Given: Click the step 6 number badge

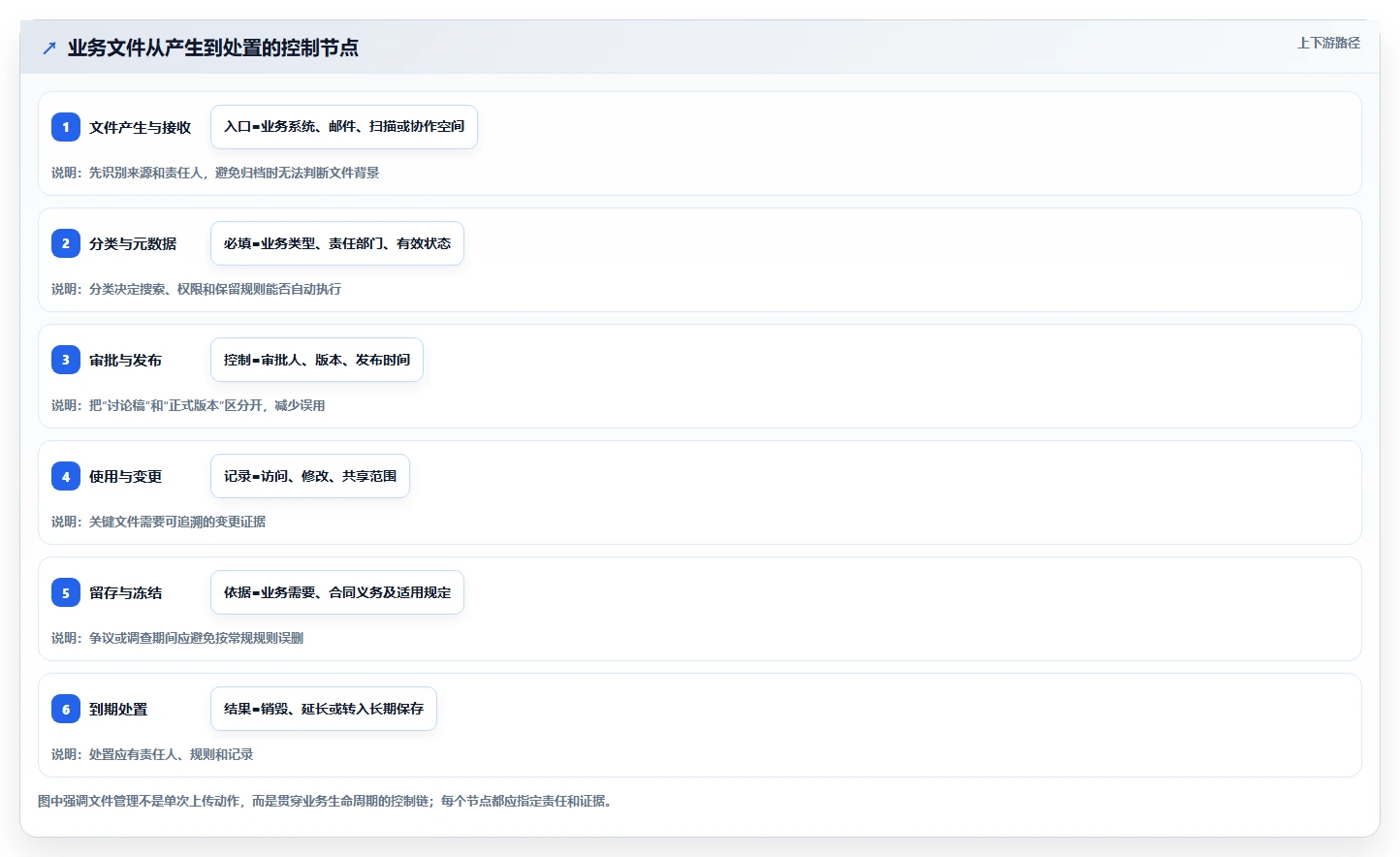Looking at the screenshot, I should 66,709.
